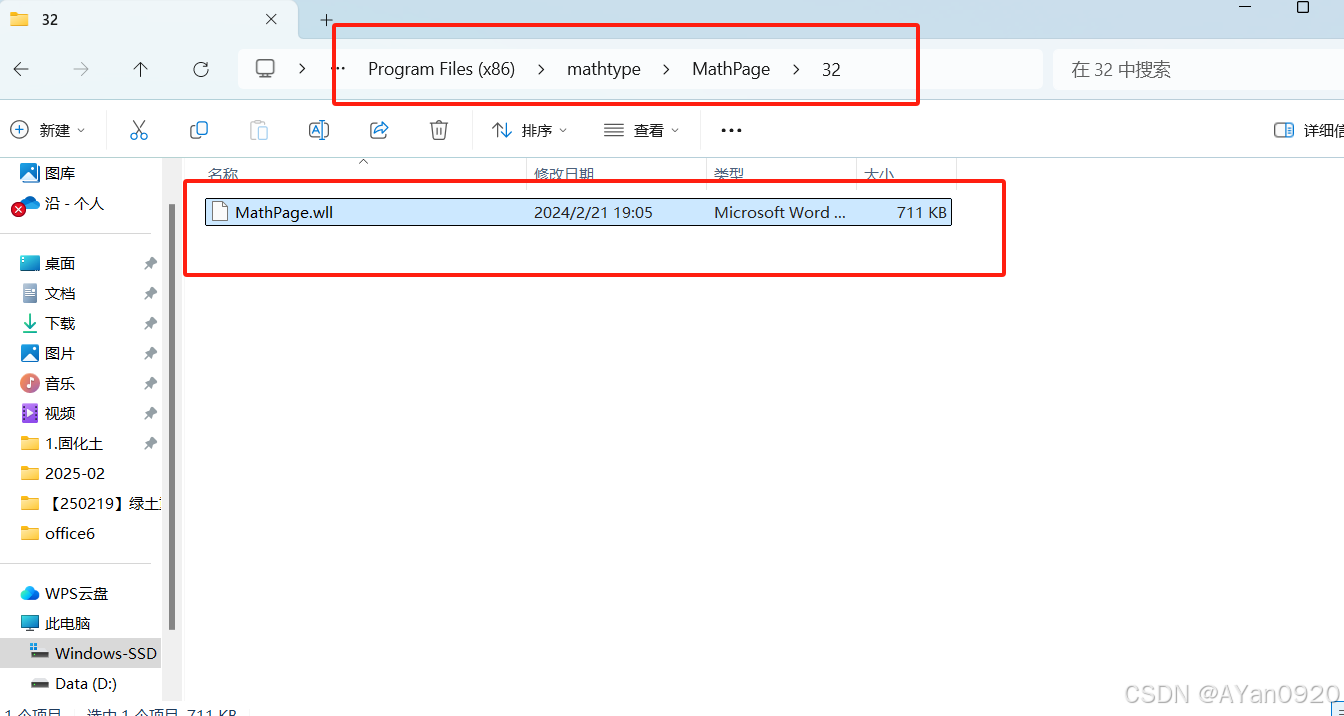This screenshot has width=1344, height=716.
Task: Click the 2024/2/21 19:05 date cell
Action: click(593, 212)
